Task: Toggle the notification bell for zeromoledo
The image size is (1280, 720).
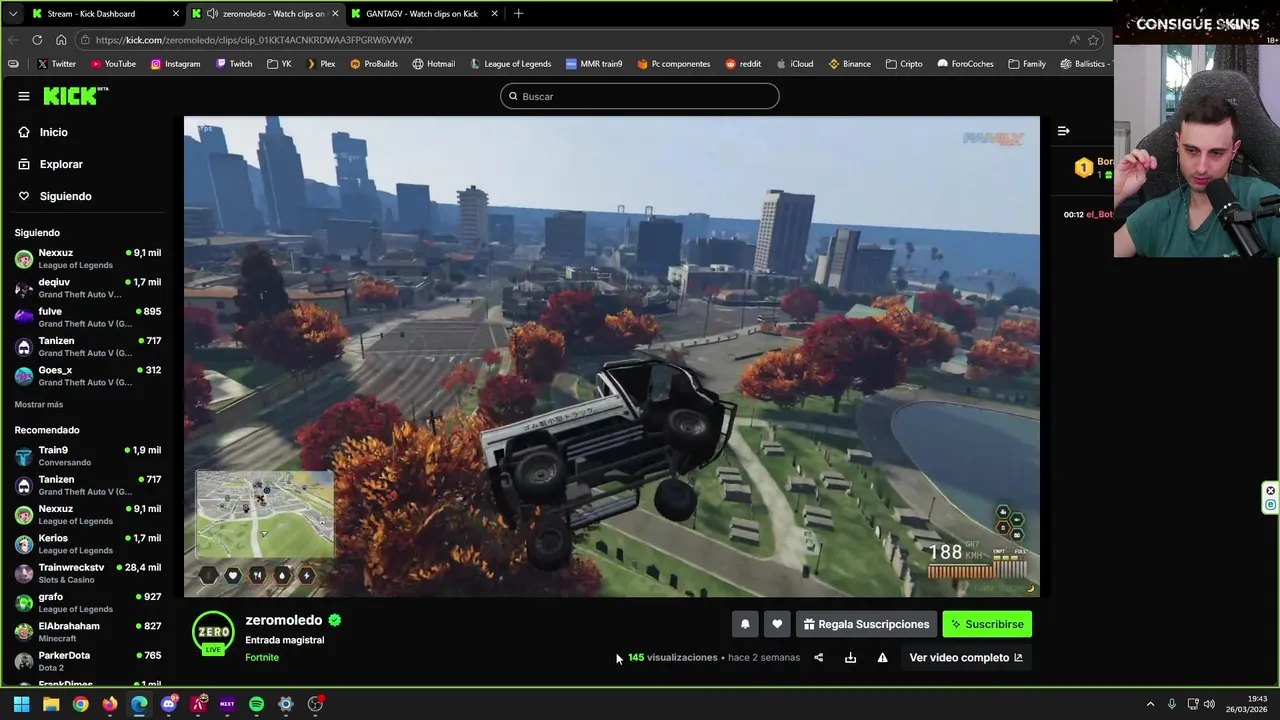Action: pos(745,624)
